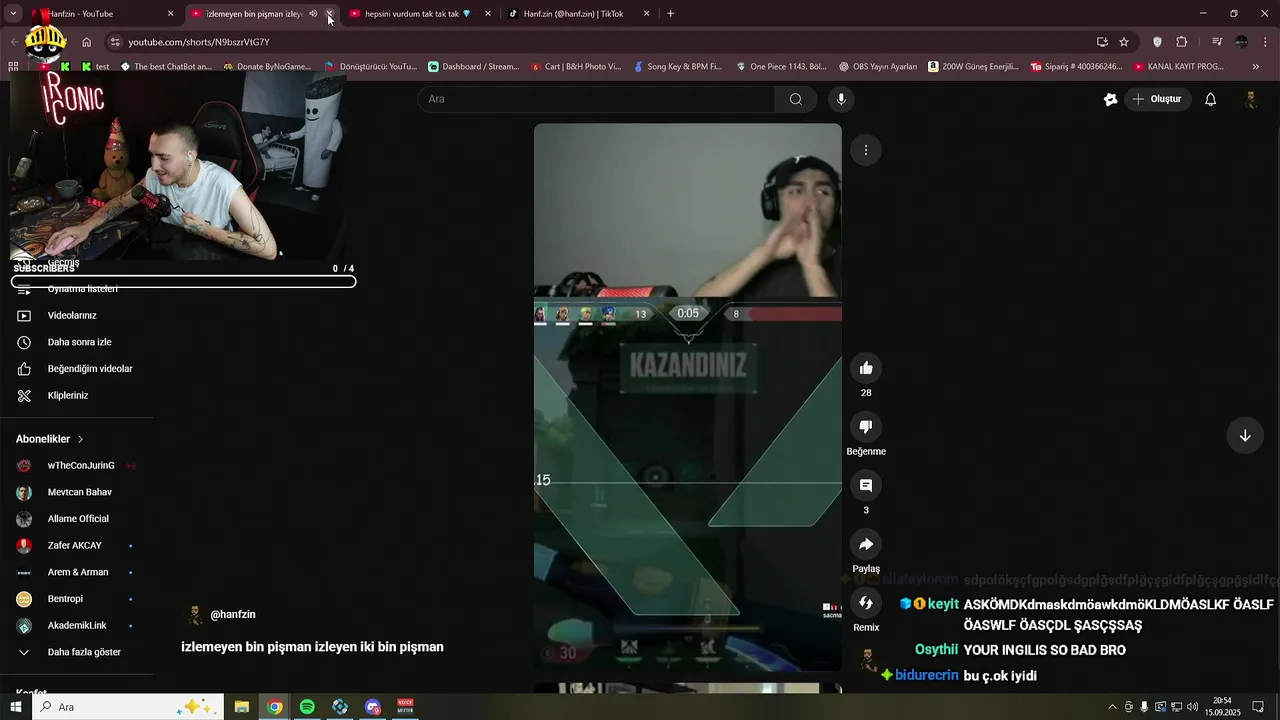
Task: Click the shield icon in the Chrome toolbar
Action: 1158,42
